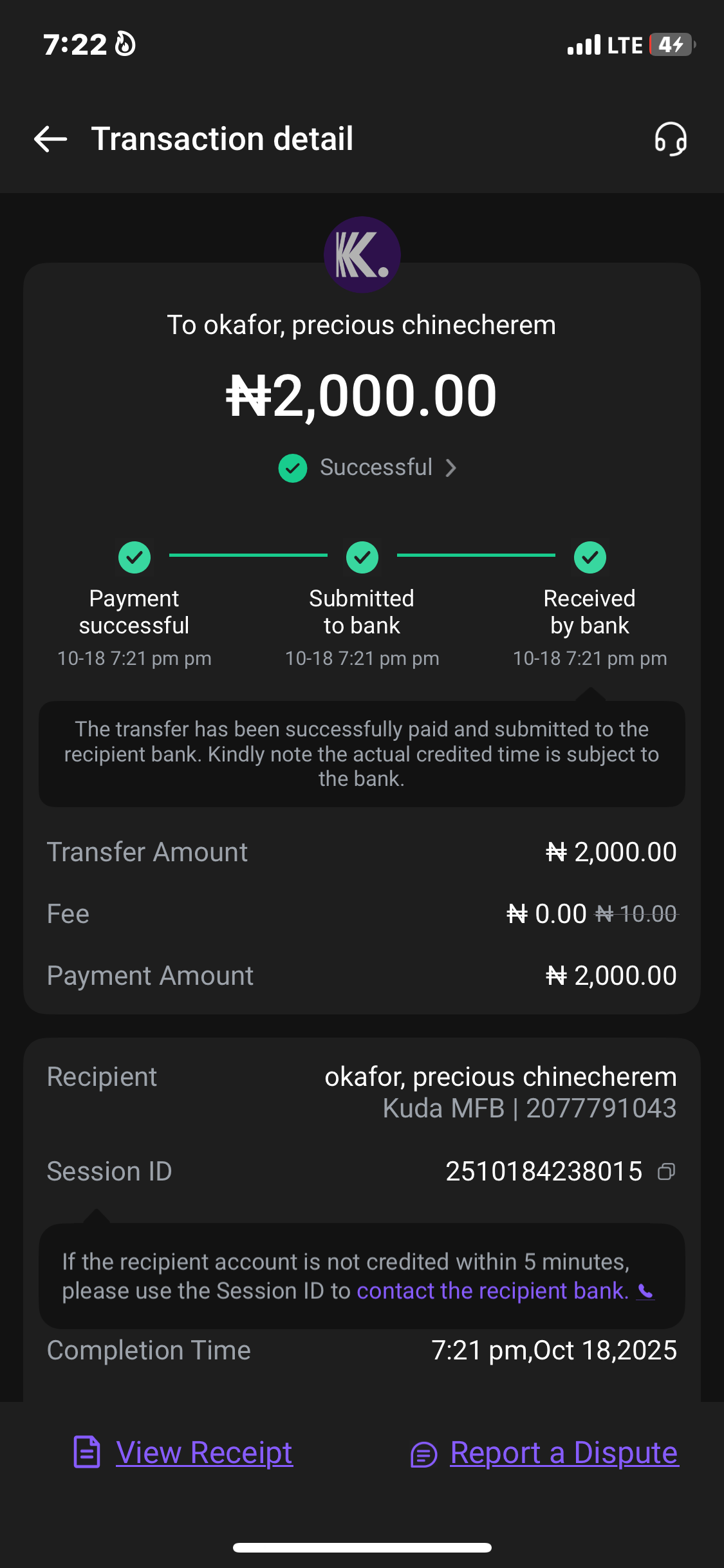Tap the home indicator bar at bottom
This screenshot has height=1568, width=724.
[362, 1547]
